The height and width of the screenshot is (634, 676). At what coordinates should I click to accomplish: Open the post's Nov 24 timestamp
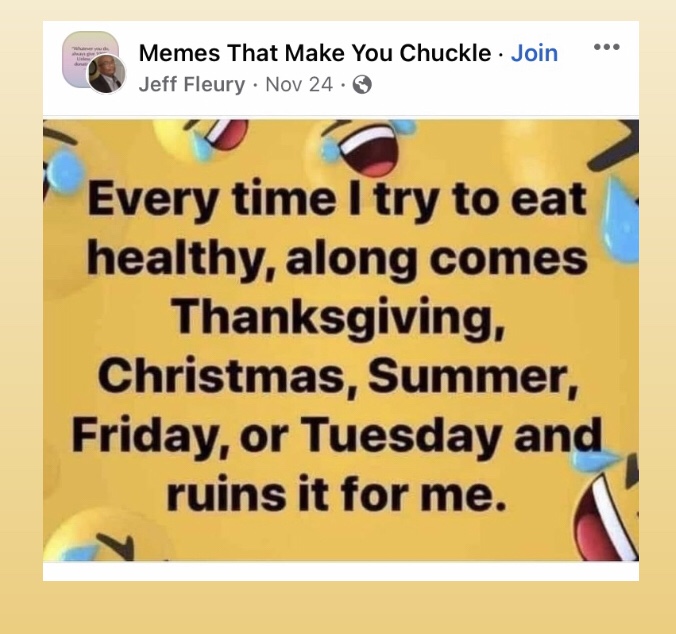[x=299, y=84]
